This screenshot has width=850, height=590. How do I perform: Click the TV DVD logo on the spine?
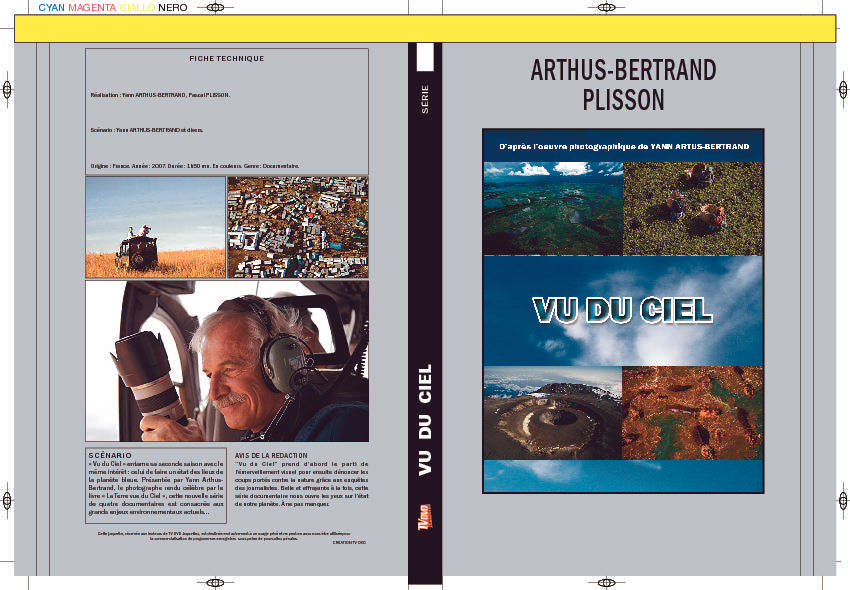425,517
